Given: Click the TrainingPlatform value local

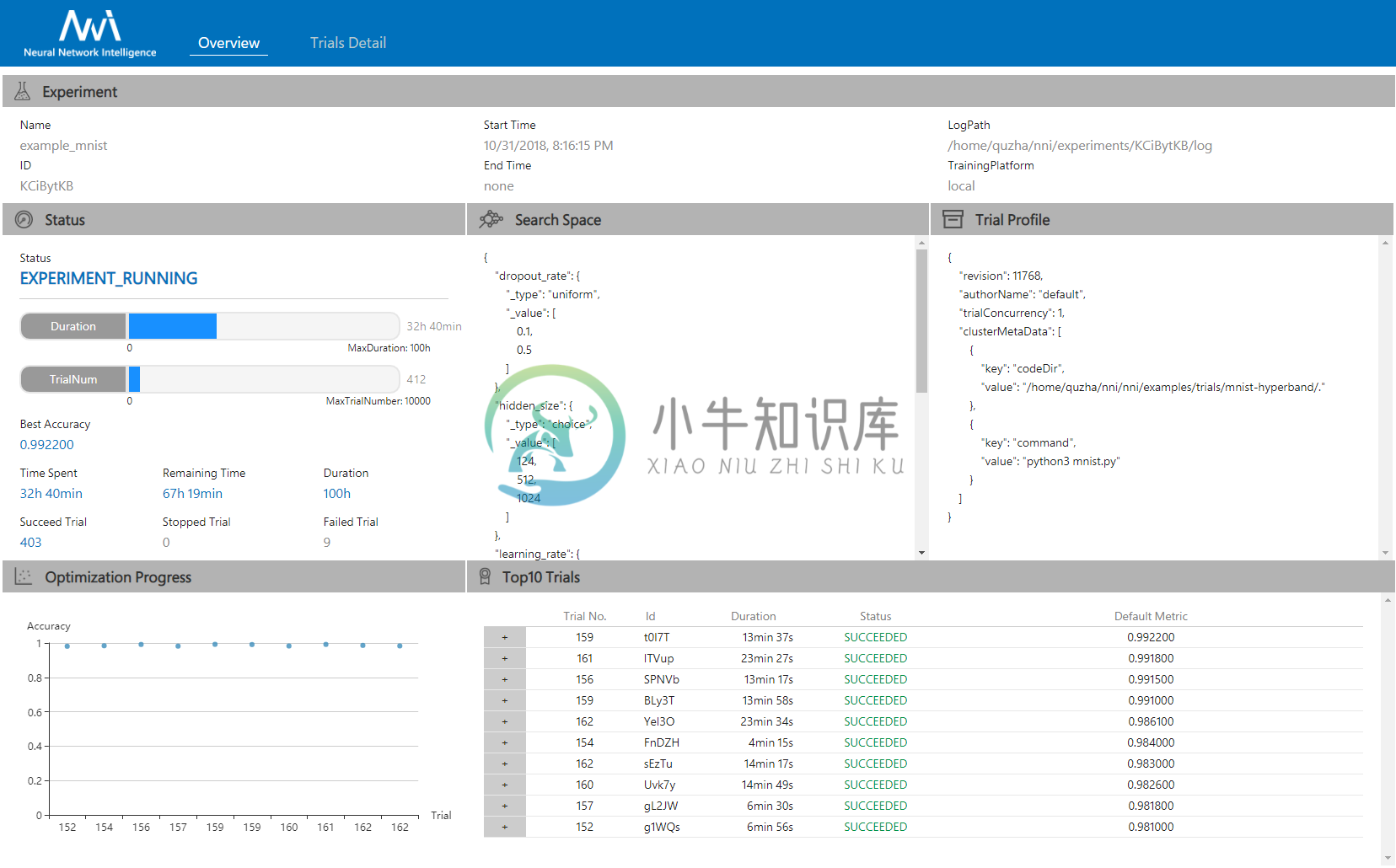Looking at the screenshot, I should coord(961,185).
